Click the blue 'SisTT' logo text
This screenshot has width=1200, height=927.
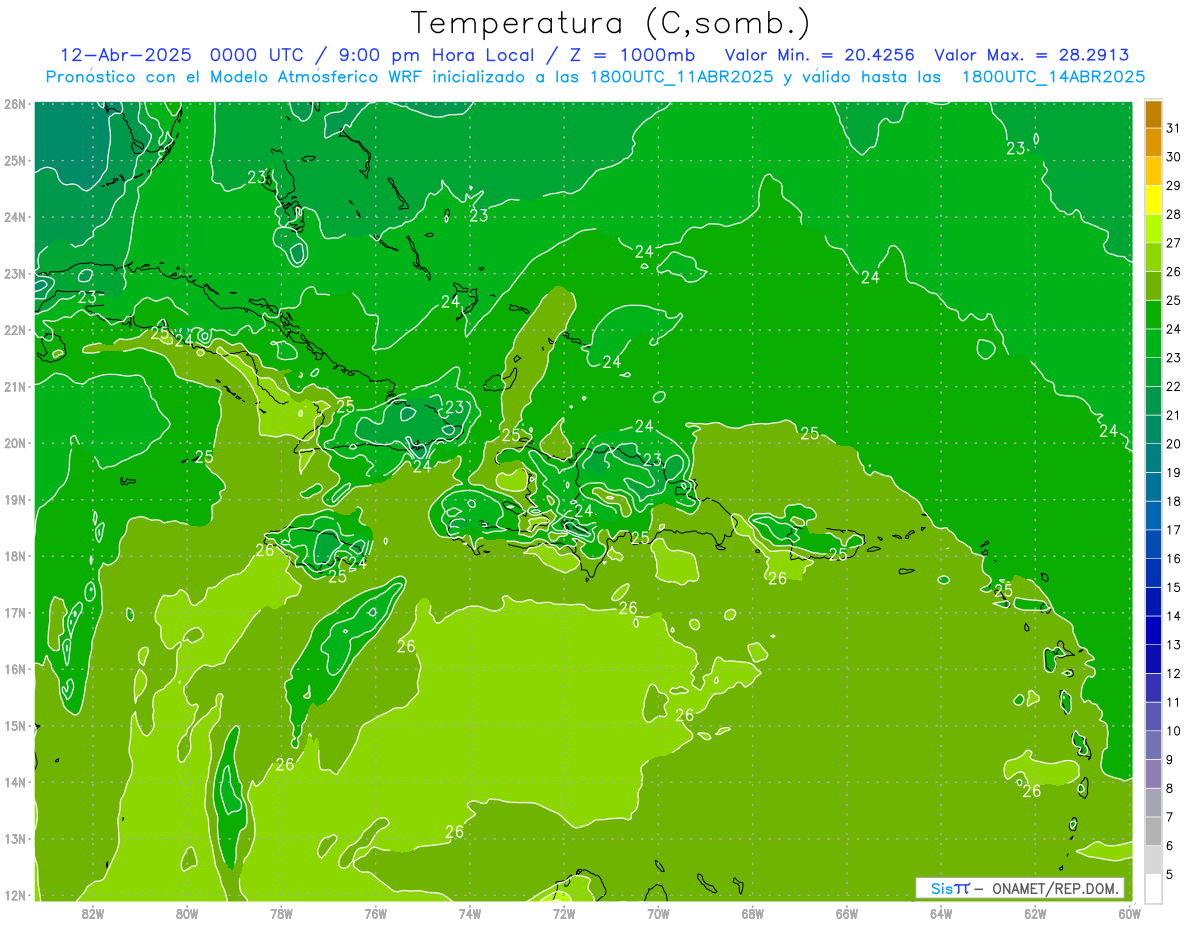[x=950, y=888]
